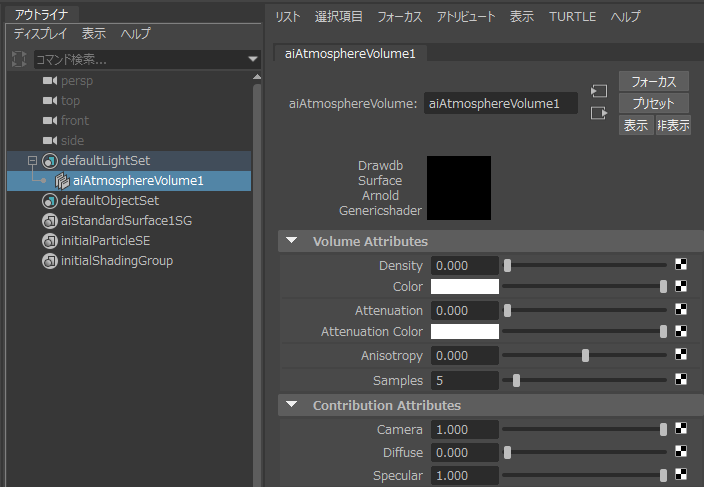Click the Anisotropy map checker button
704x487 pixels.
(x=681, y=354)
